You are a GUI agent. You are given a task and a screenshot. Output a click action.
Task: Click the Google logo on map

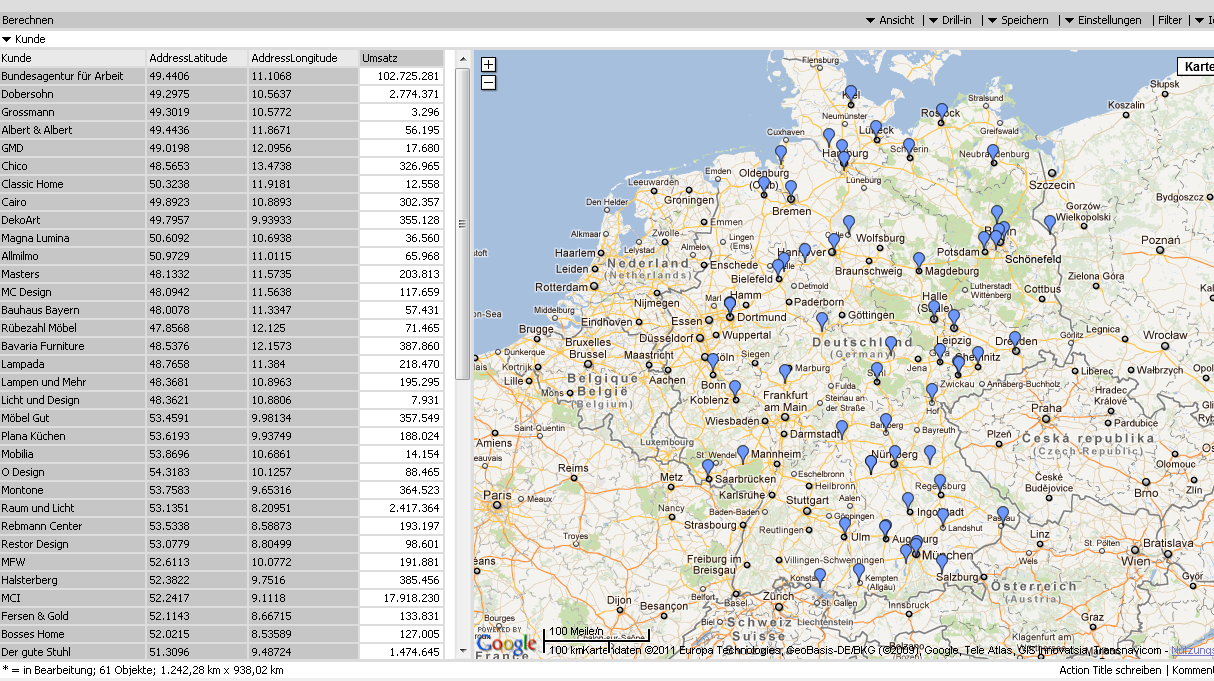(x=507, y=643)
